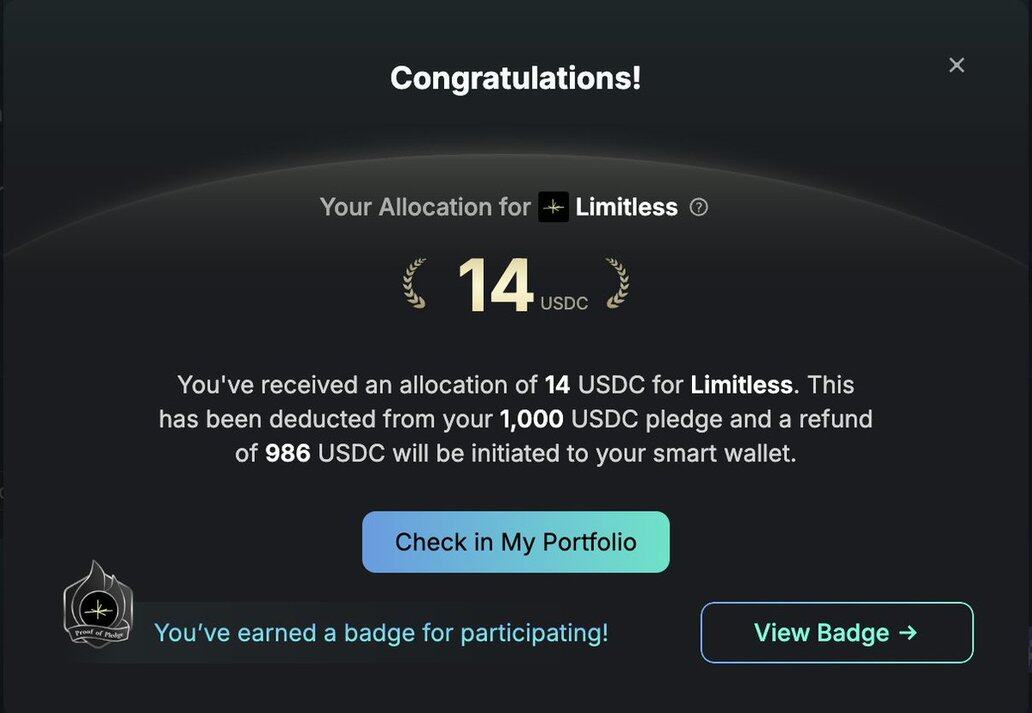The height and width of the screenshot is (713, 1032).
Task: Click the Proof of Pledge badge icon
Action: tap(98, 605)
